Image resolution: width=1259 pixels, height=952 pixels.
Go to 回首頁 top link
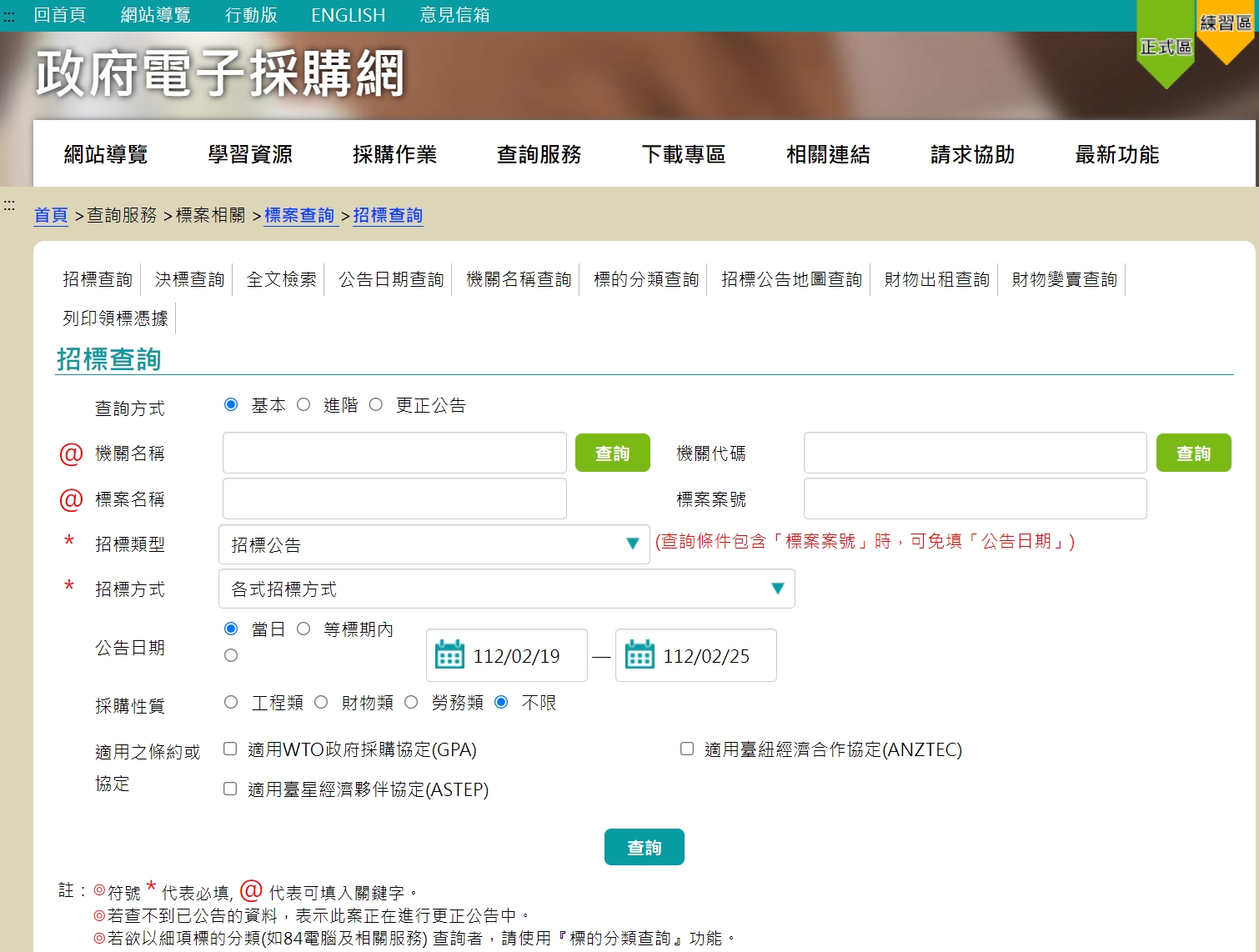tap(60, 15)
